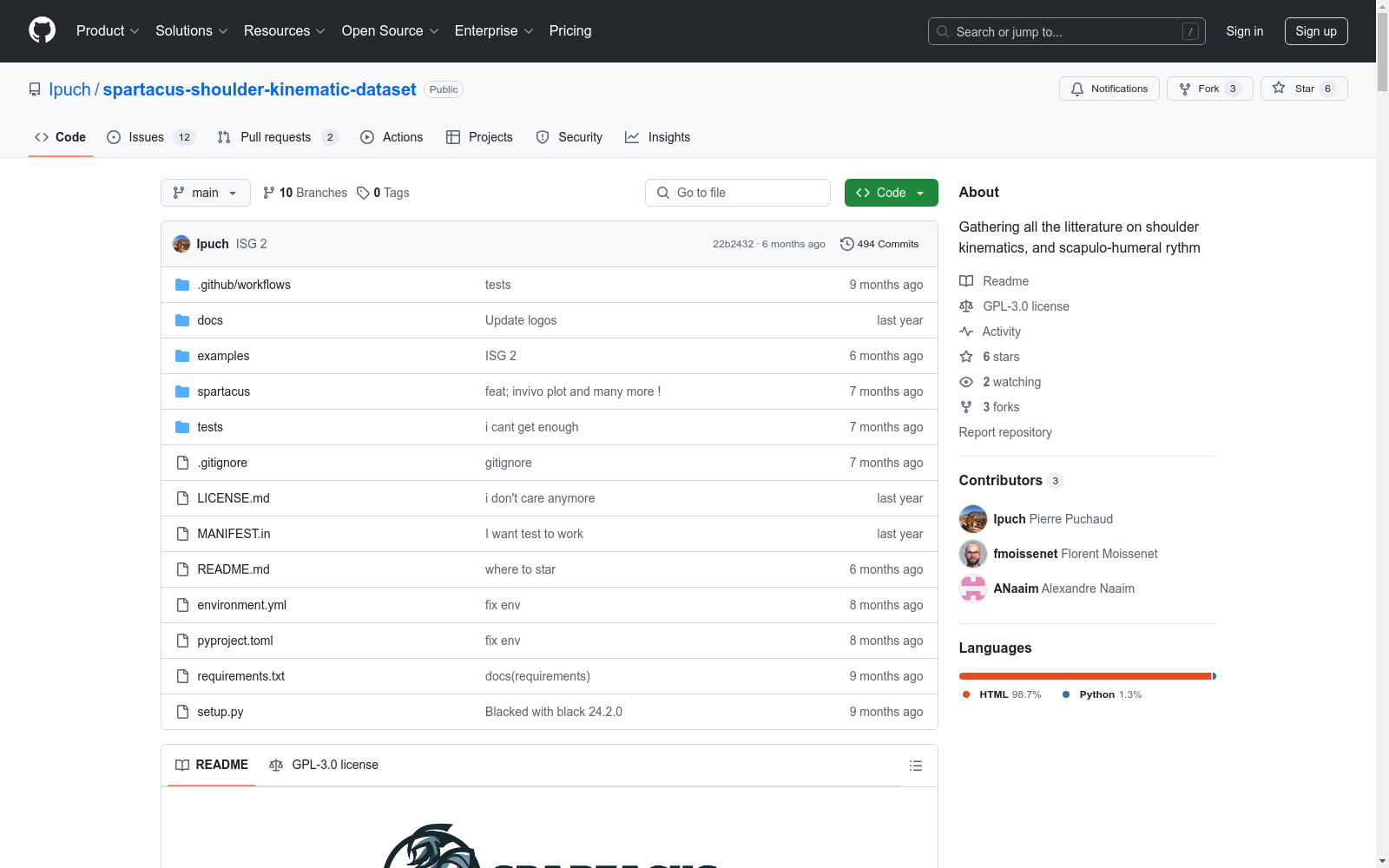Image resolution: width=1389 pixels, height=868 pixels.
Task: Open the requirements.txt file
Action: (240, 676)
